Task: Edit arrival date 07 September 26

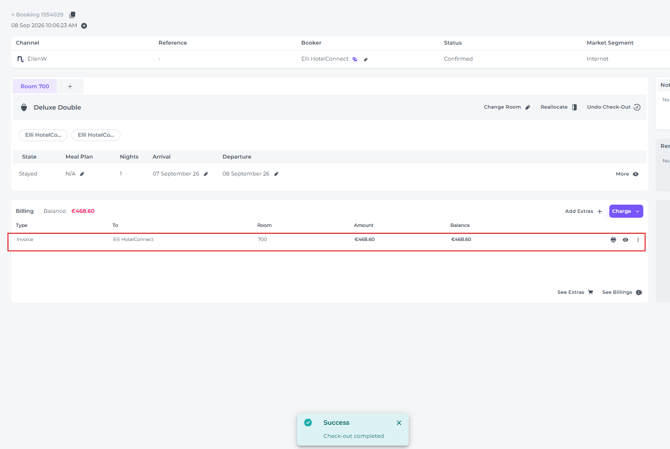Action: pos(206,174)
